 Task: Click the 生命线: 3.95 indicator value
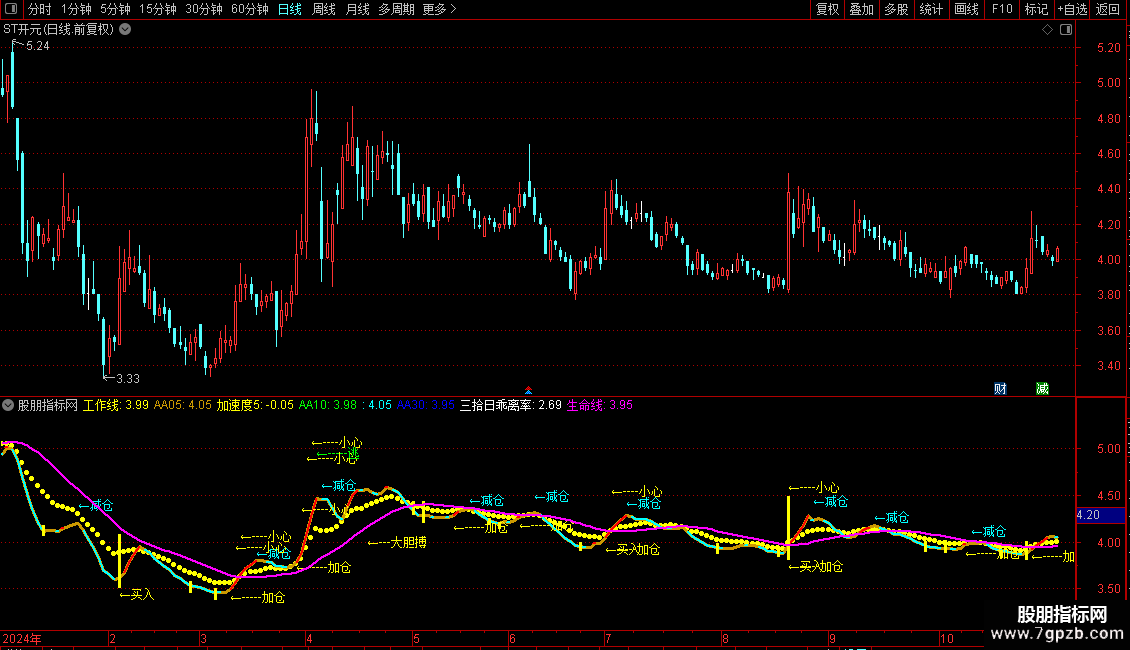(x=600, y=405)
